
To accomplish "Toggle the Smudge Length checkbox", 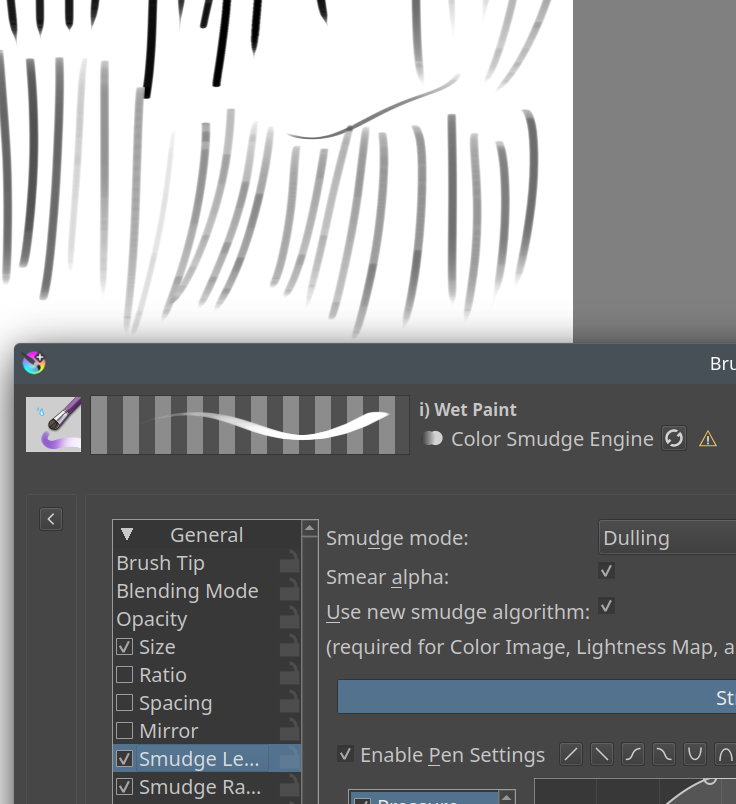I will click(x=125, y=758).
